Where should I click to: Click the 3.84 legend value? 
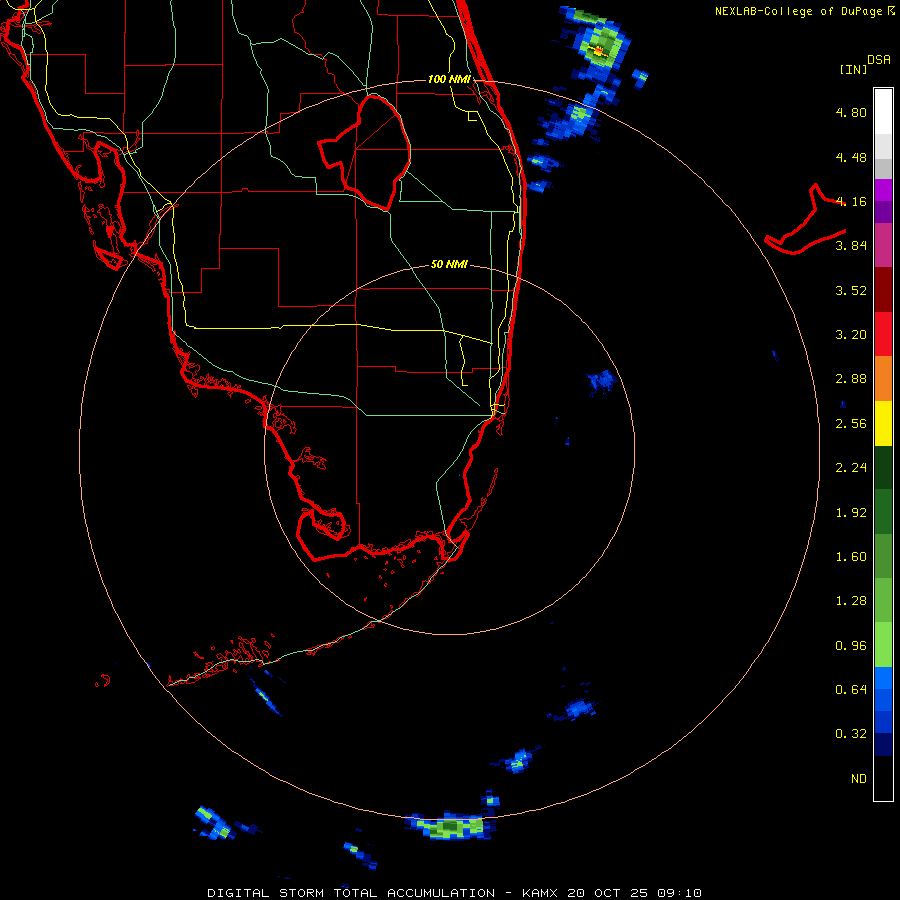[x=851, y=246]
